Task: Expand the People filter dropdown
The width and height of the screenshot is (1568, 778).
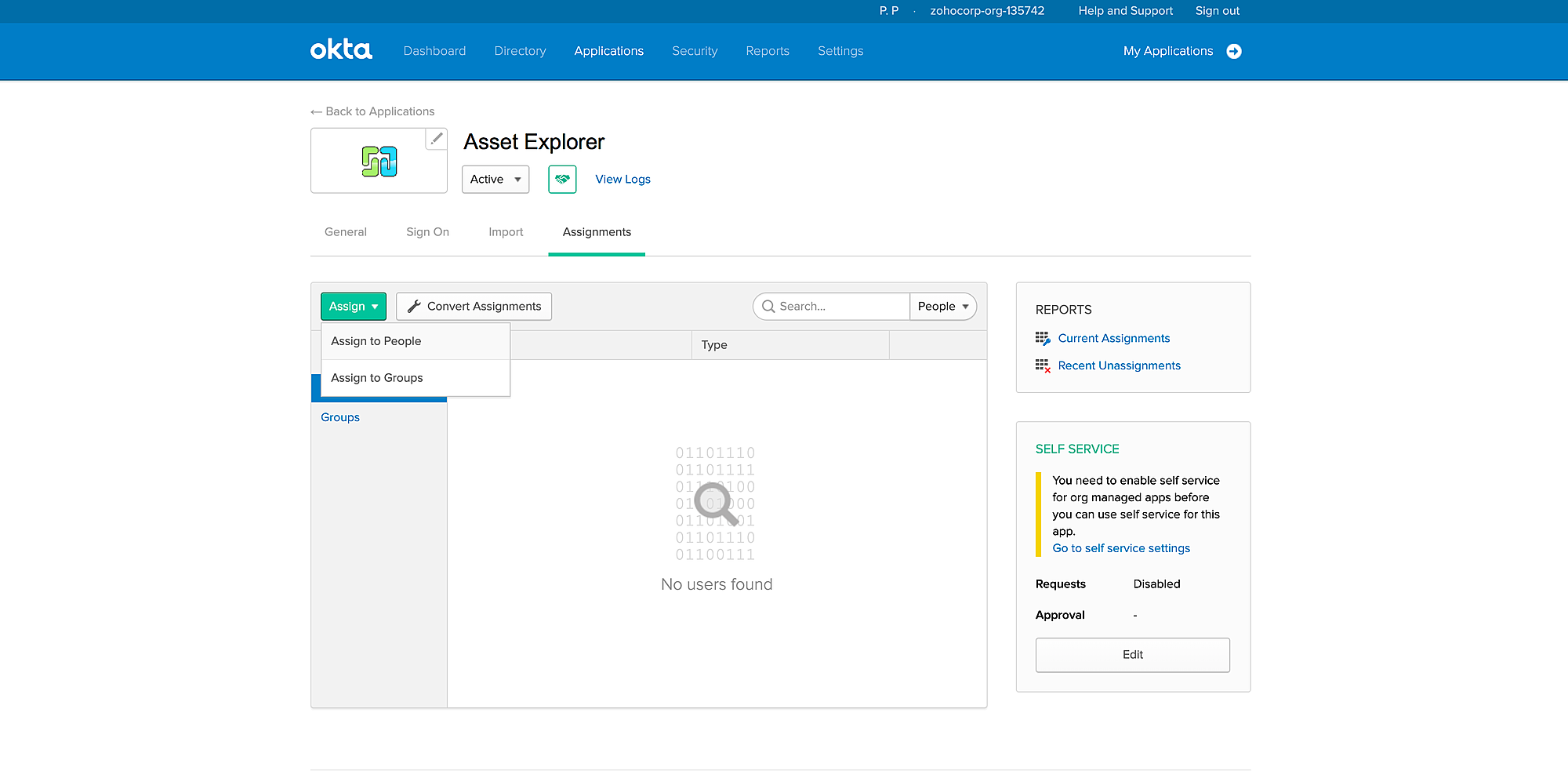Action: [942, 307]
